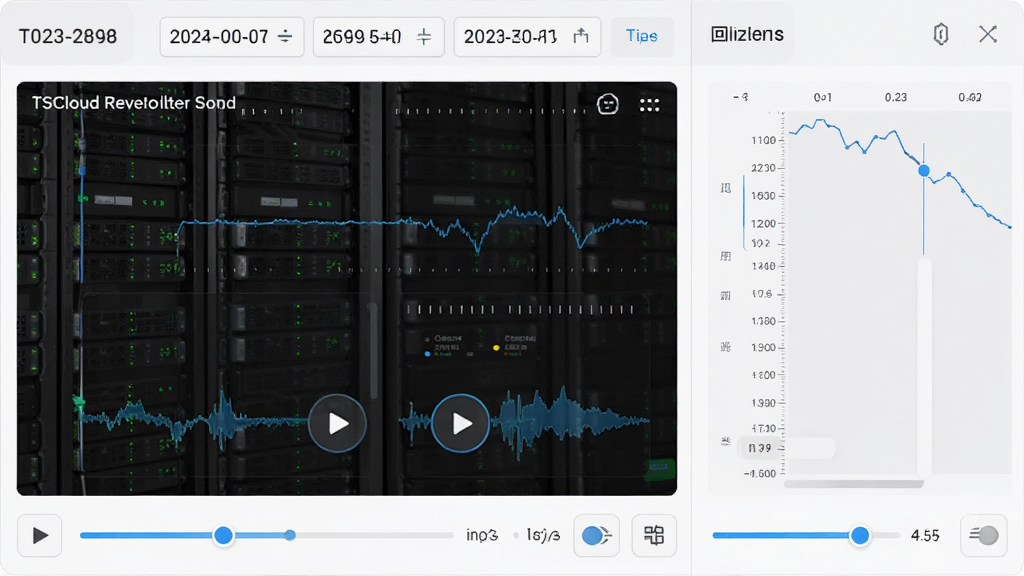
Task: Open the Tips button
Action: click(x=641, y=36)
